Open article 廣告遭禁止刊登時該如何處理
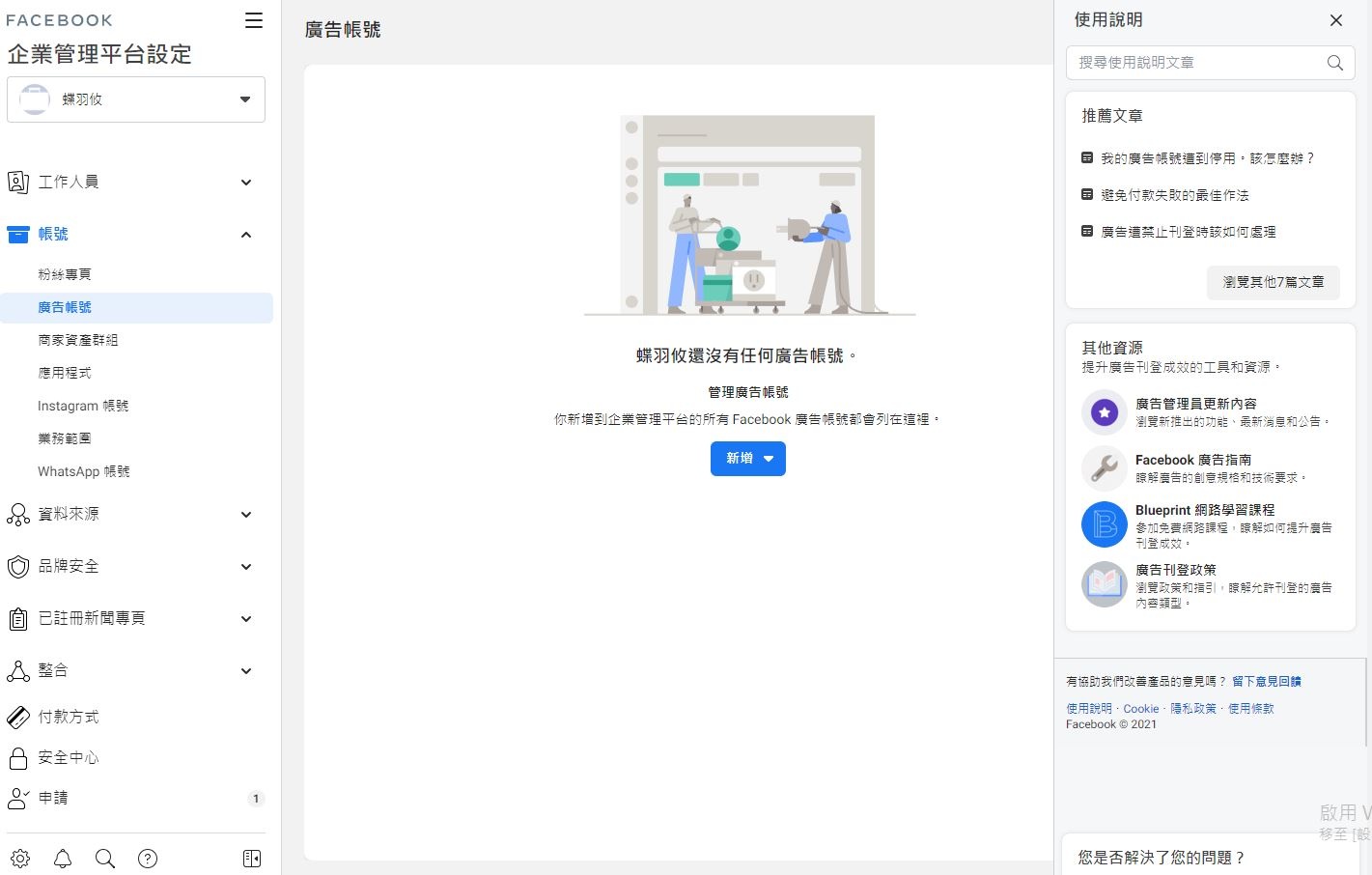 pyautogui.click(x=1189, y=232)
